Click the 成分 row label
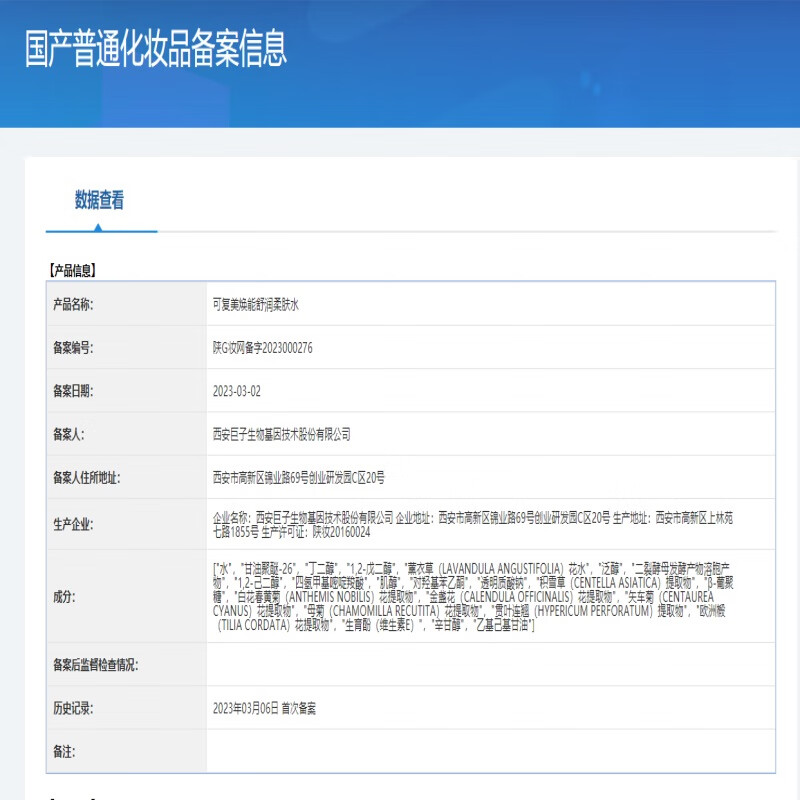 (63, 596)
